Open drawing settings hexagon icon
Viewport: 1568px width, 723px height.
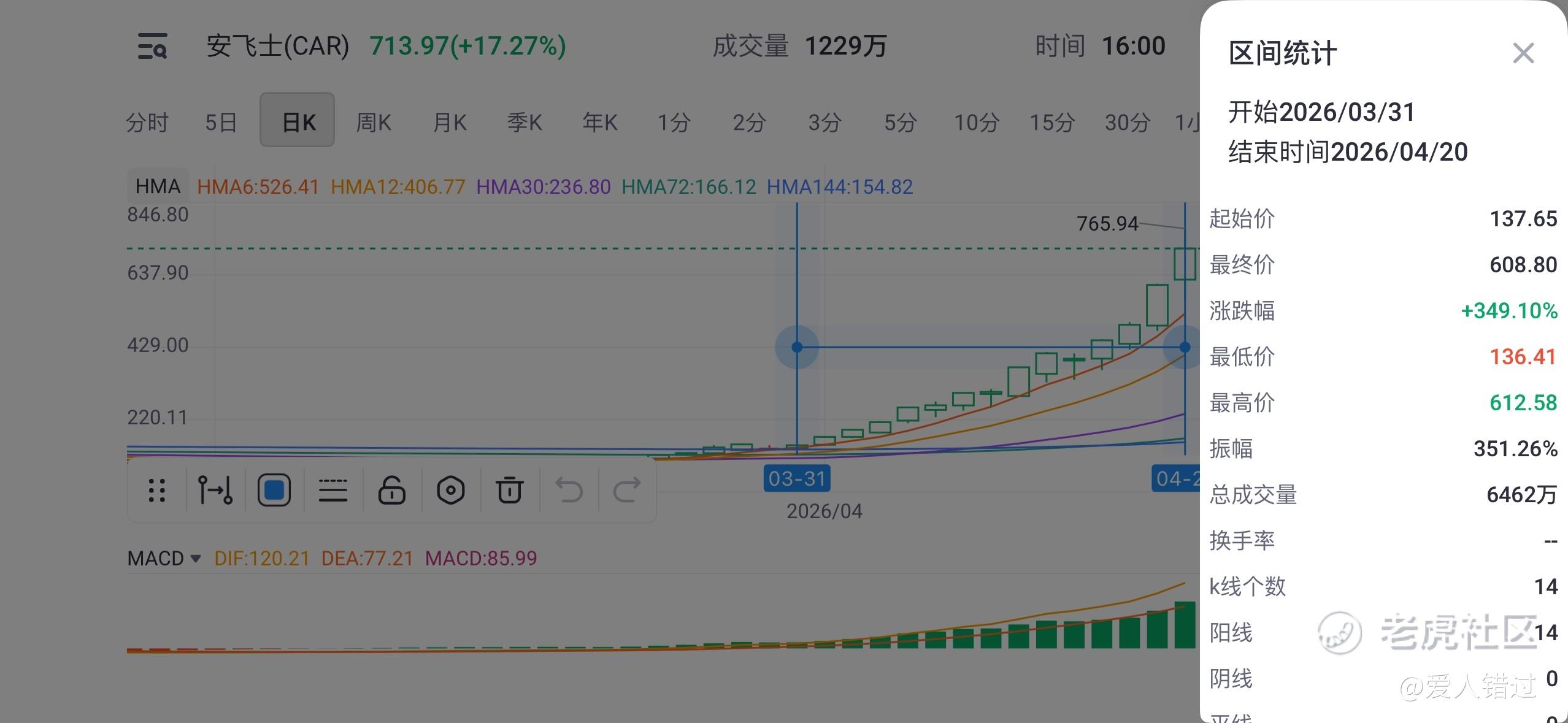click(450, 490)
